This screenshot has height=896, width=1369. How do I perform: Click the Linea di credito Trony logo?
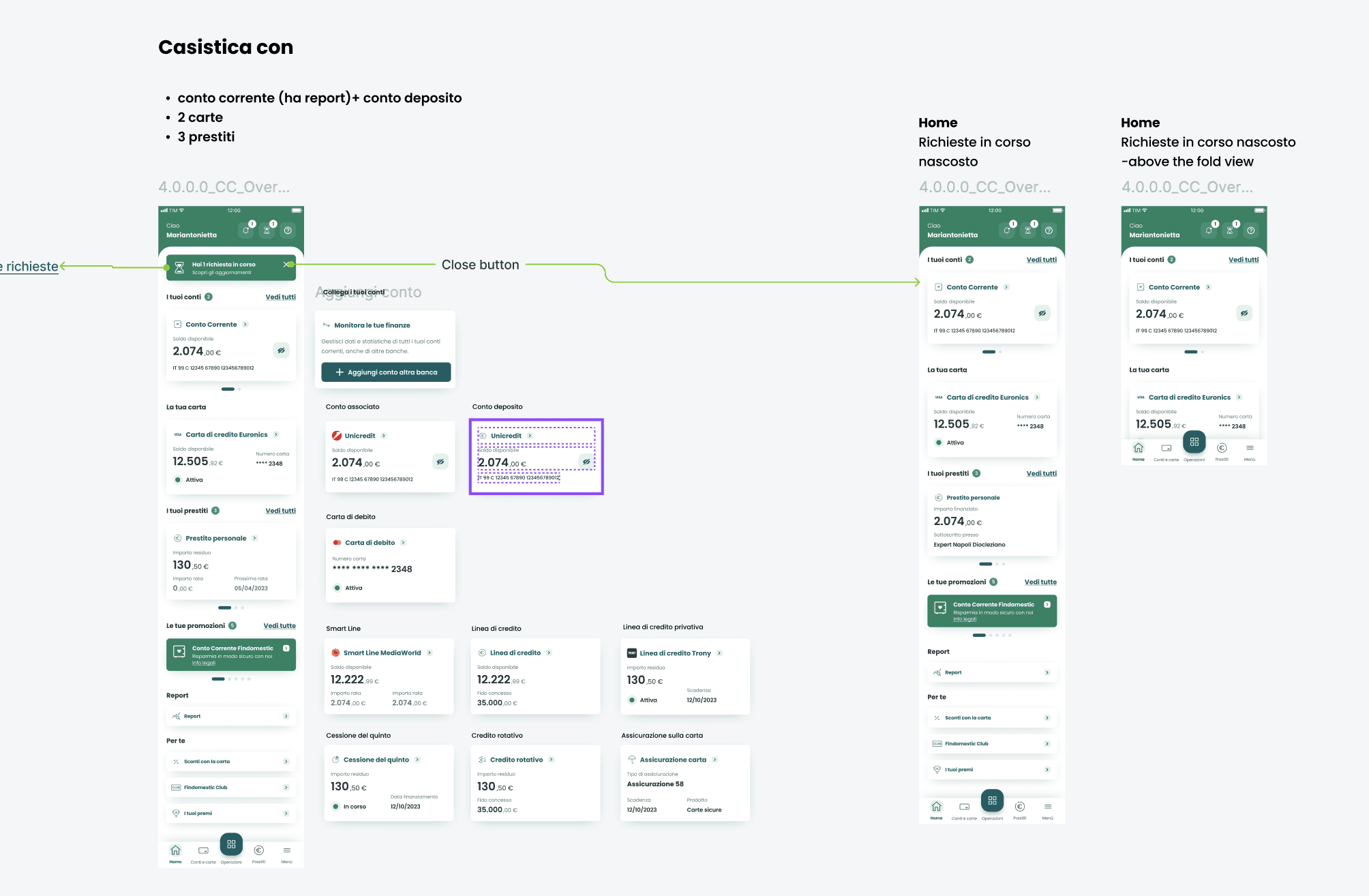(631, 653)
